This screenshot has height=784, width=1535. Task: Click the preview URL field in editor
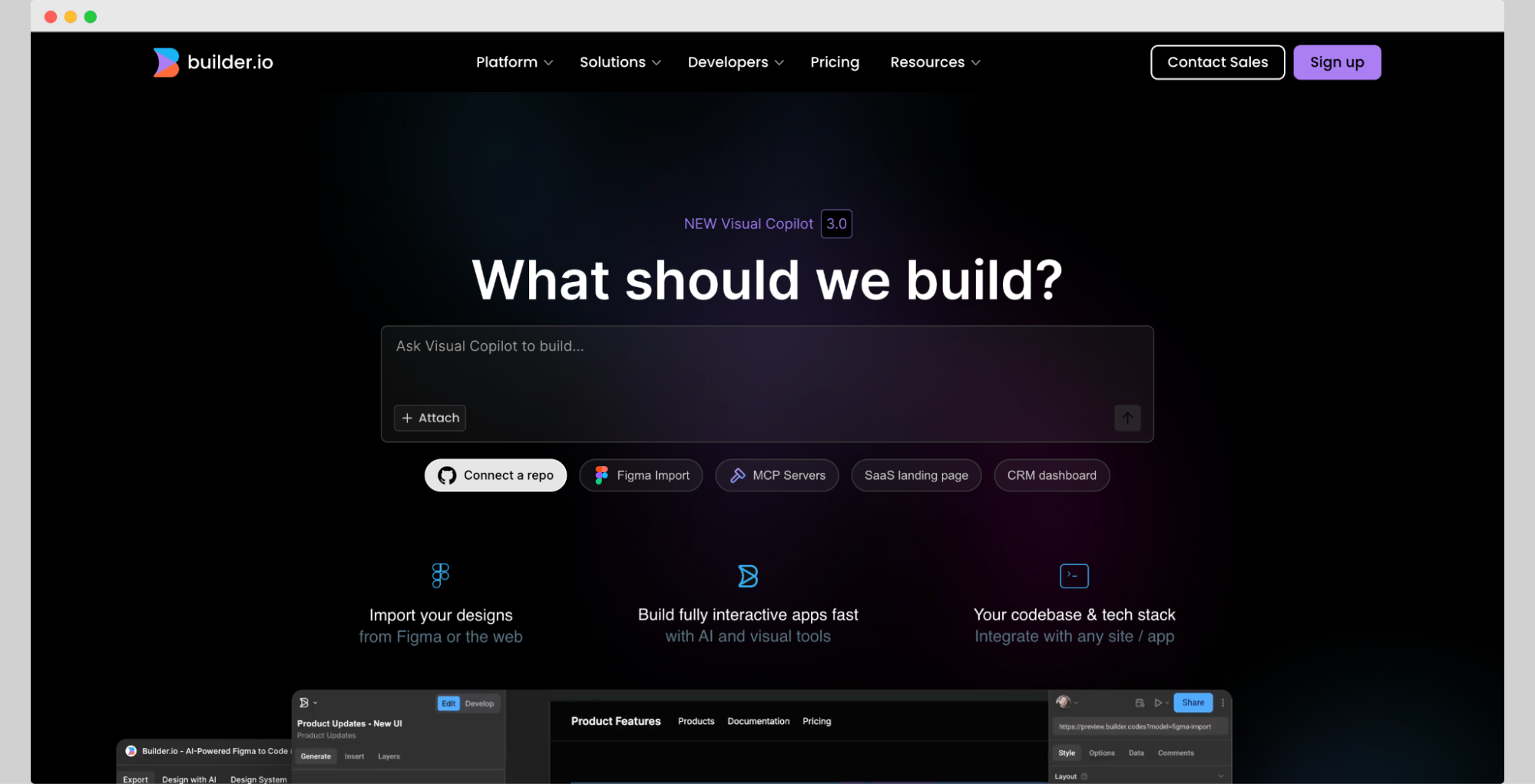pos(1140,726)
